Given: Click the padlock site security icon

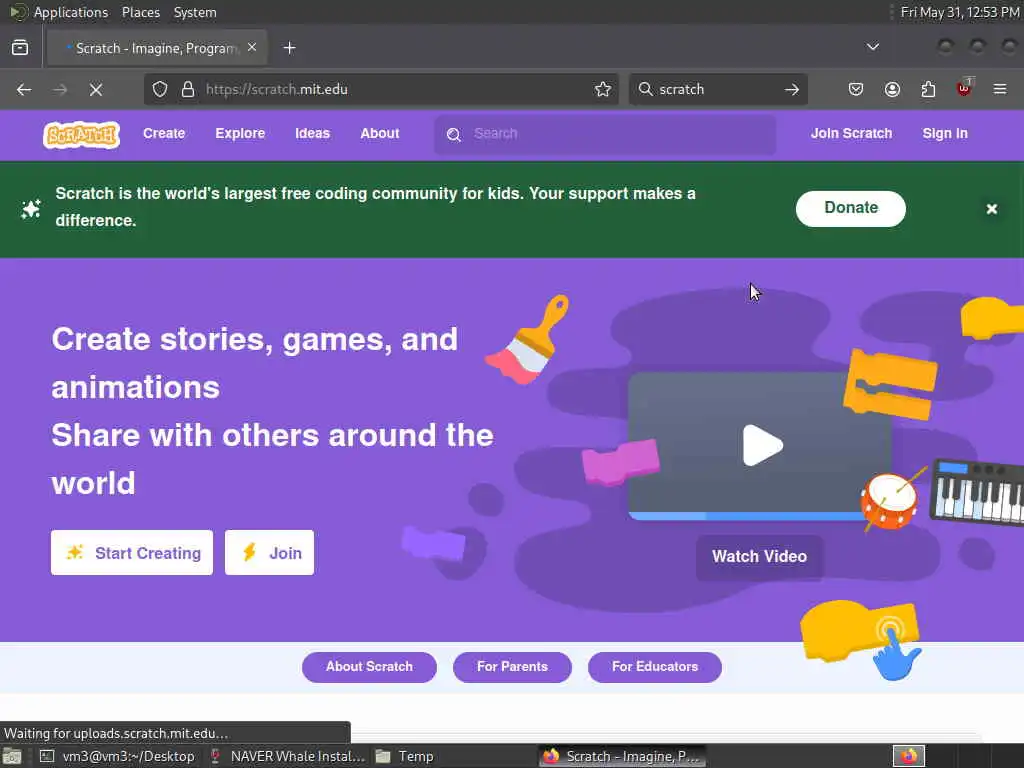Looking at the screenshot, I should coord(187,89).
